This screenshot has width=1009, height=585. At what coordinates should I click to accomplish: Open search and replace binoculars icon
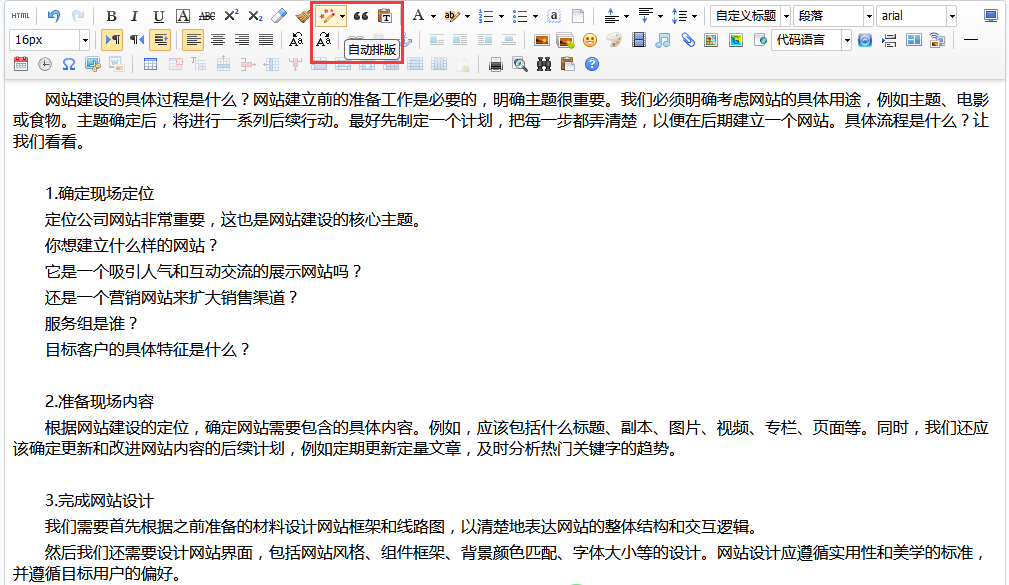(x=544, y=65)
